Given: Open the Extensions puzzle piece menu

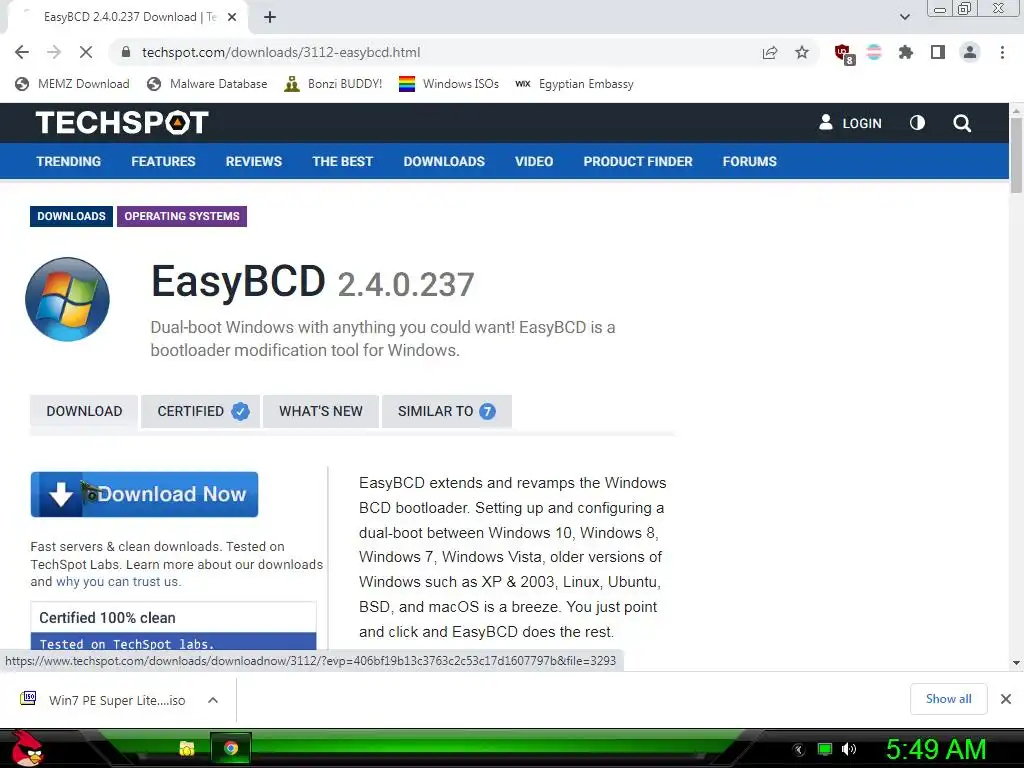Looking at the screenshot, I should (x=906, y=52).
